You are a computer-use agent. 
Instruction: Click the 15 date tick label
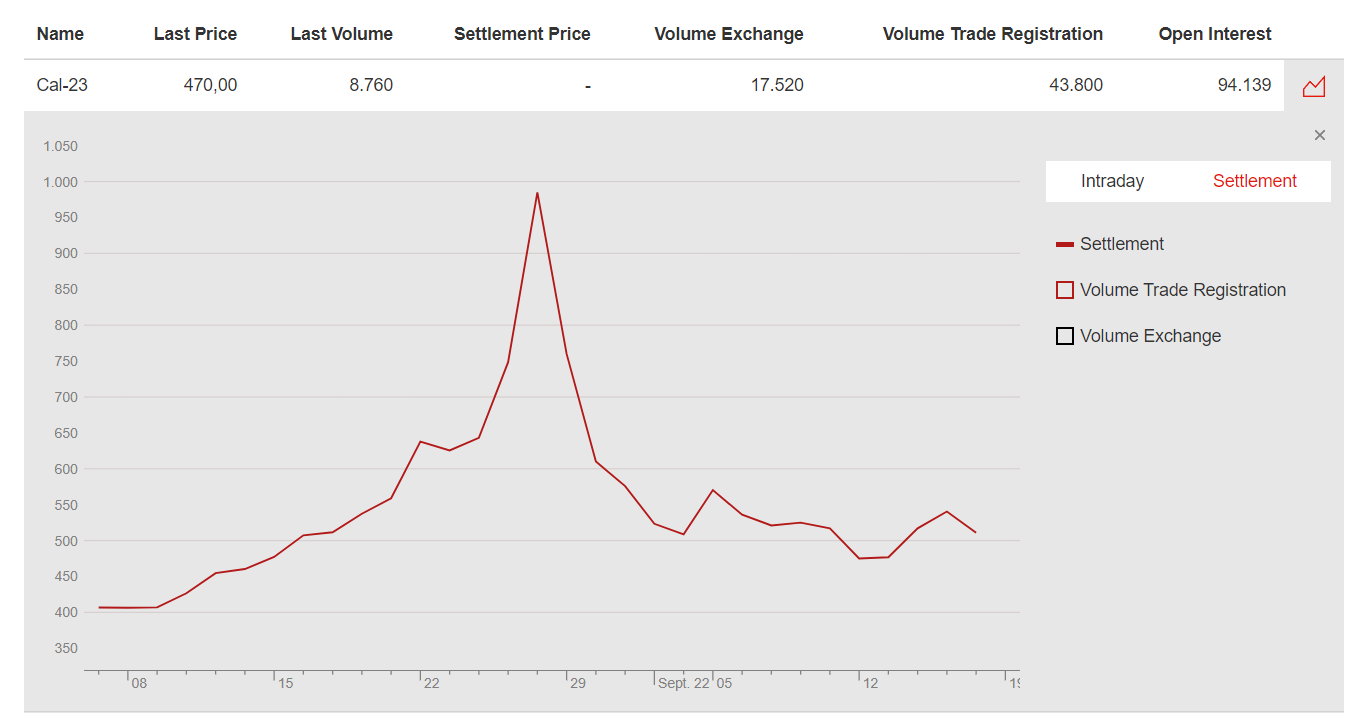point(286,684)
